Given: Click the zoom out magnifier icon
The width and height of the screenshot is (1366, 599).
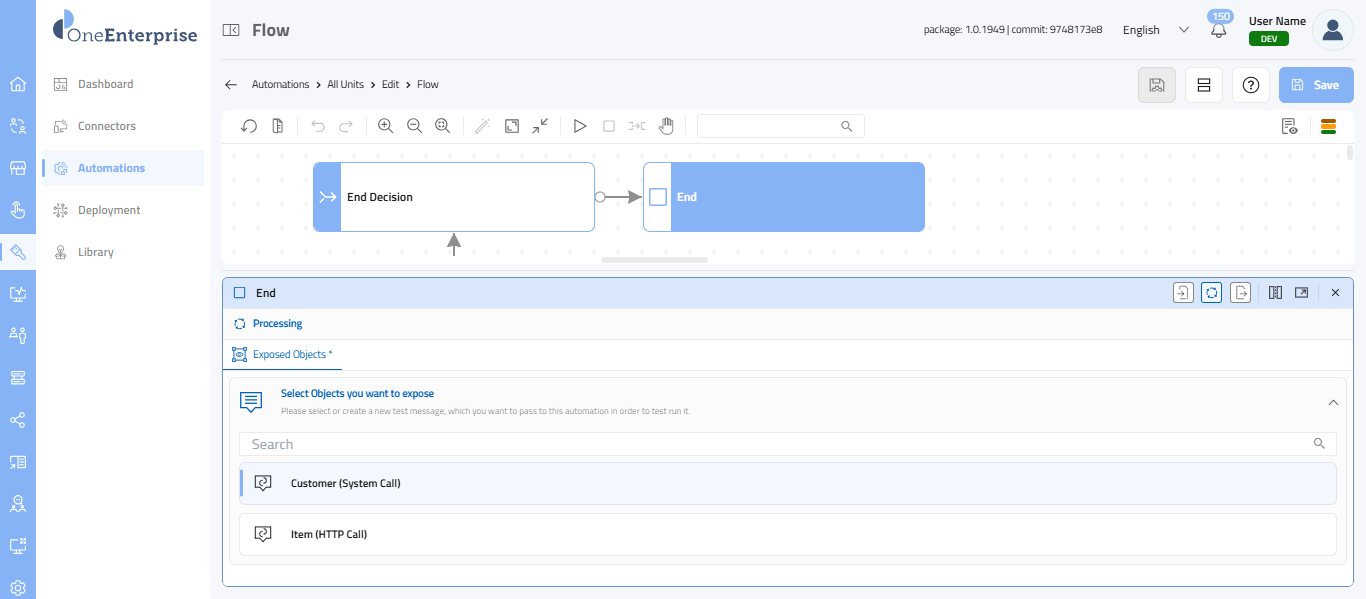Looking at the screenshot, I should coord(414,126).
